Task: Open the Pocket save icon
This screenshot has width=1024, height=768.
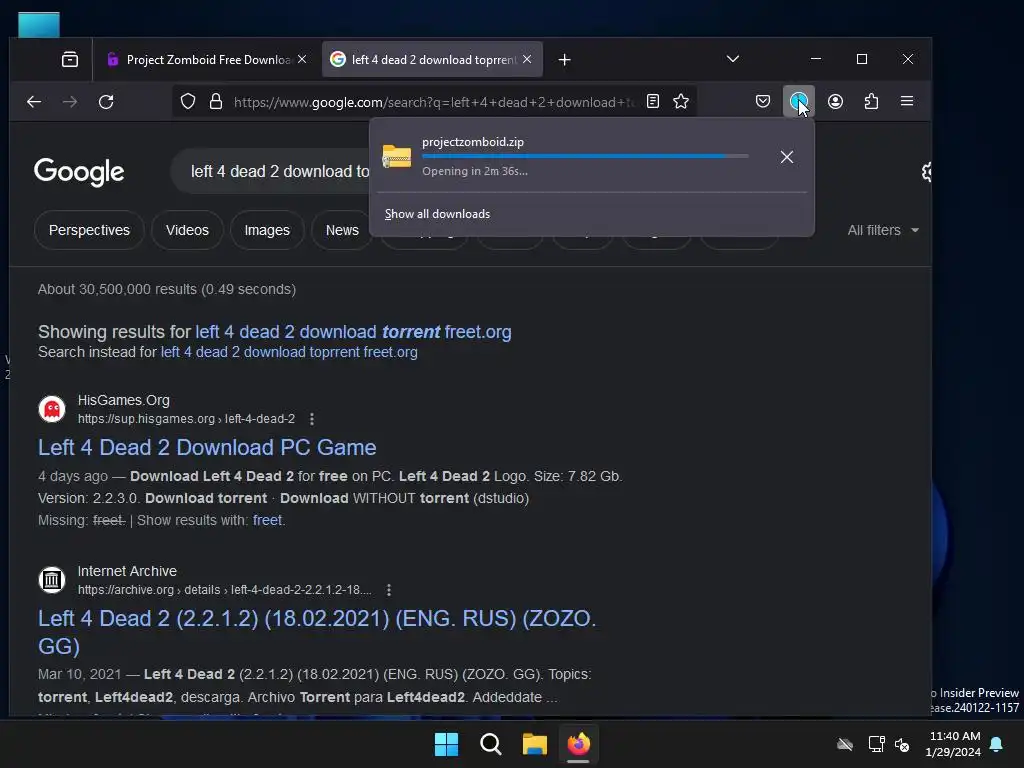Action: [x=763, y=101]
